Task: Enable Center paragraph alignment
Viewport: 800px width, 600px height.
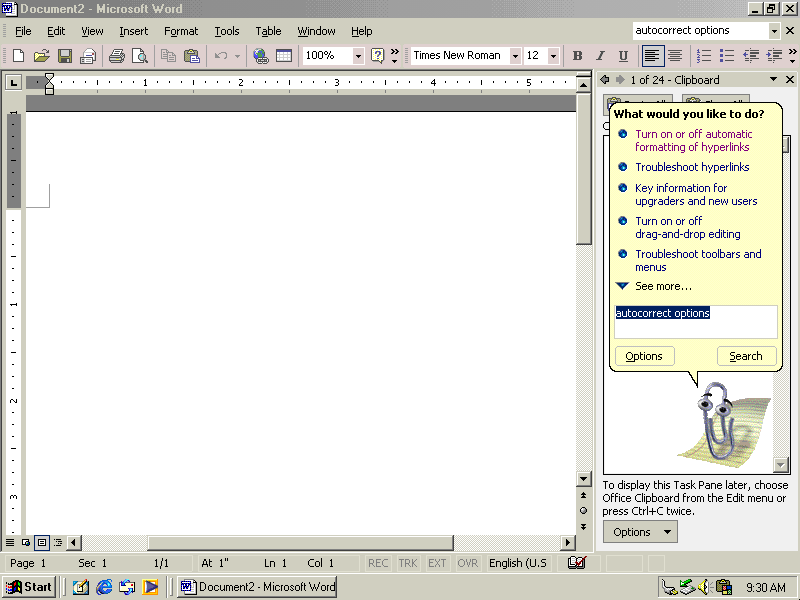Action: (675, 56)
